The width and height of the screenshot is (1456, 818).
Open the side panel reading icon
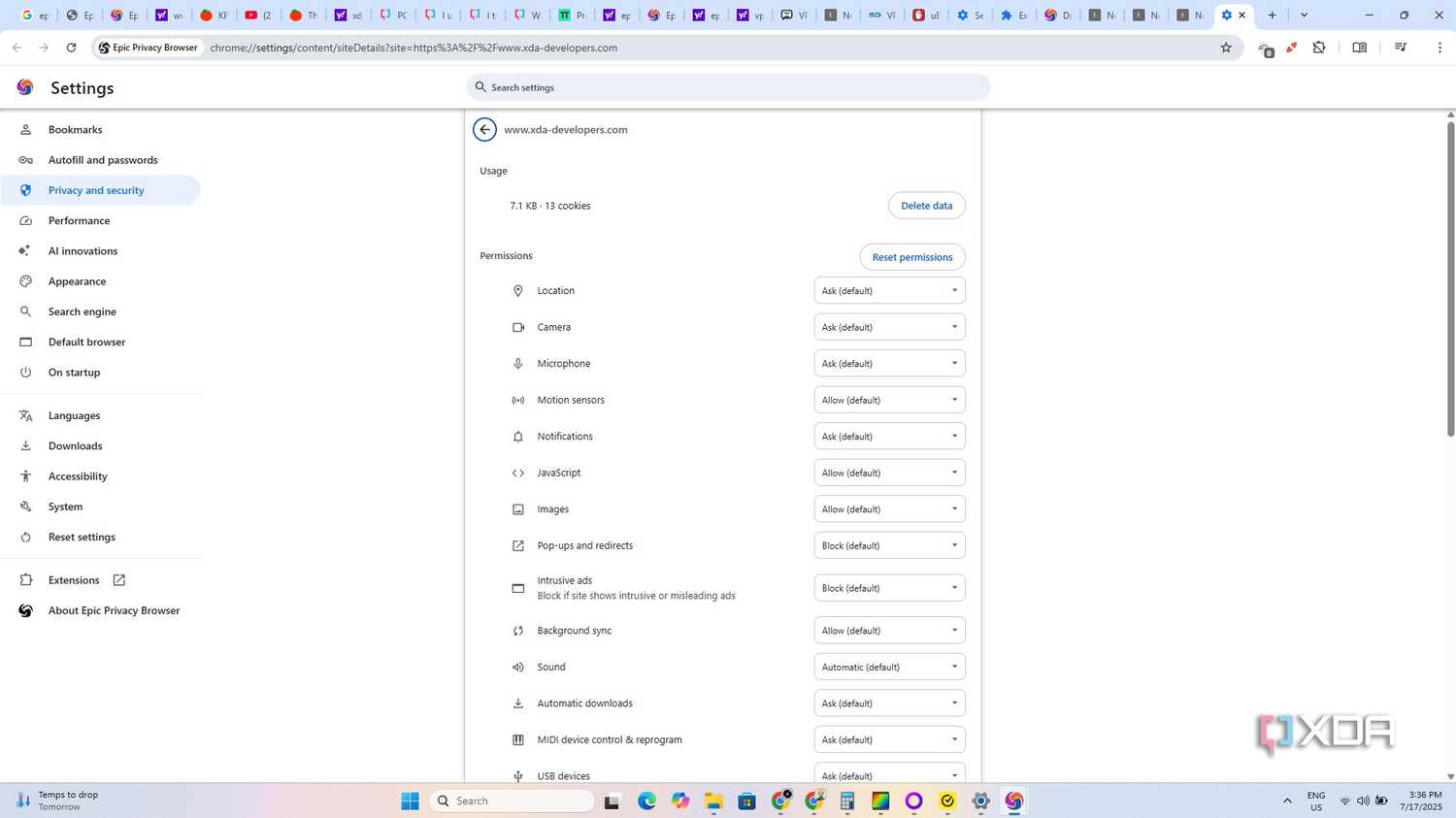click(1359, 48)
